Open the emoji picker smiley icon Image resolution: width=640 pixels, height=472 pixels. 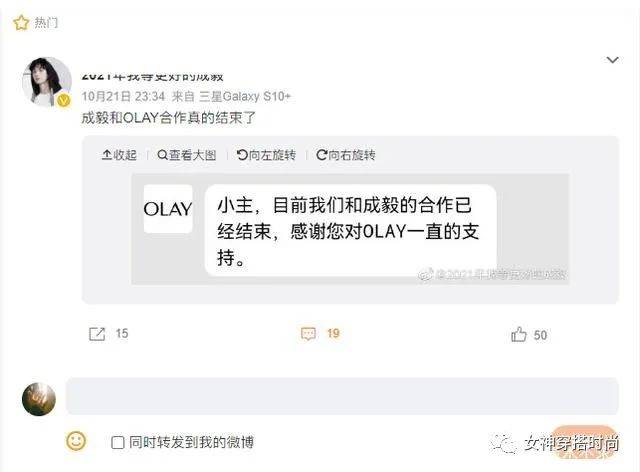(76, 441)
